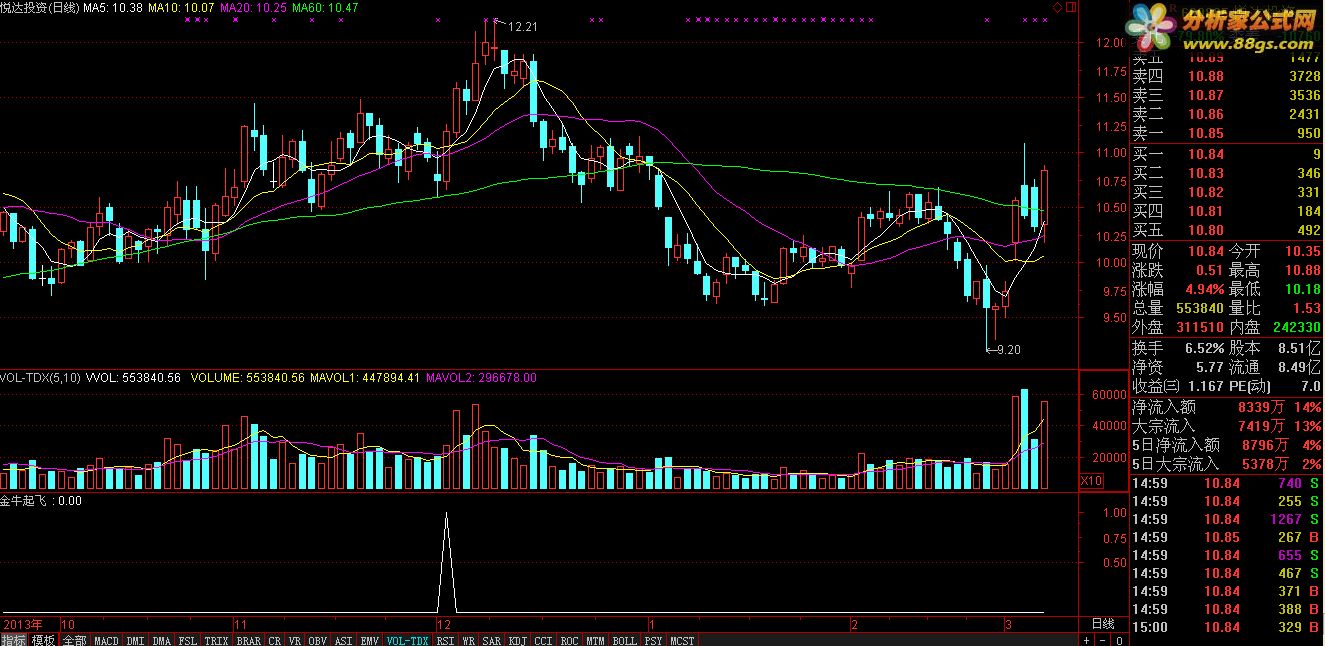Viewport: 1325px width, 646px height.
Task: Switch to the TRIX indicator tab
Action: coord(216,639)
